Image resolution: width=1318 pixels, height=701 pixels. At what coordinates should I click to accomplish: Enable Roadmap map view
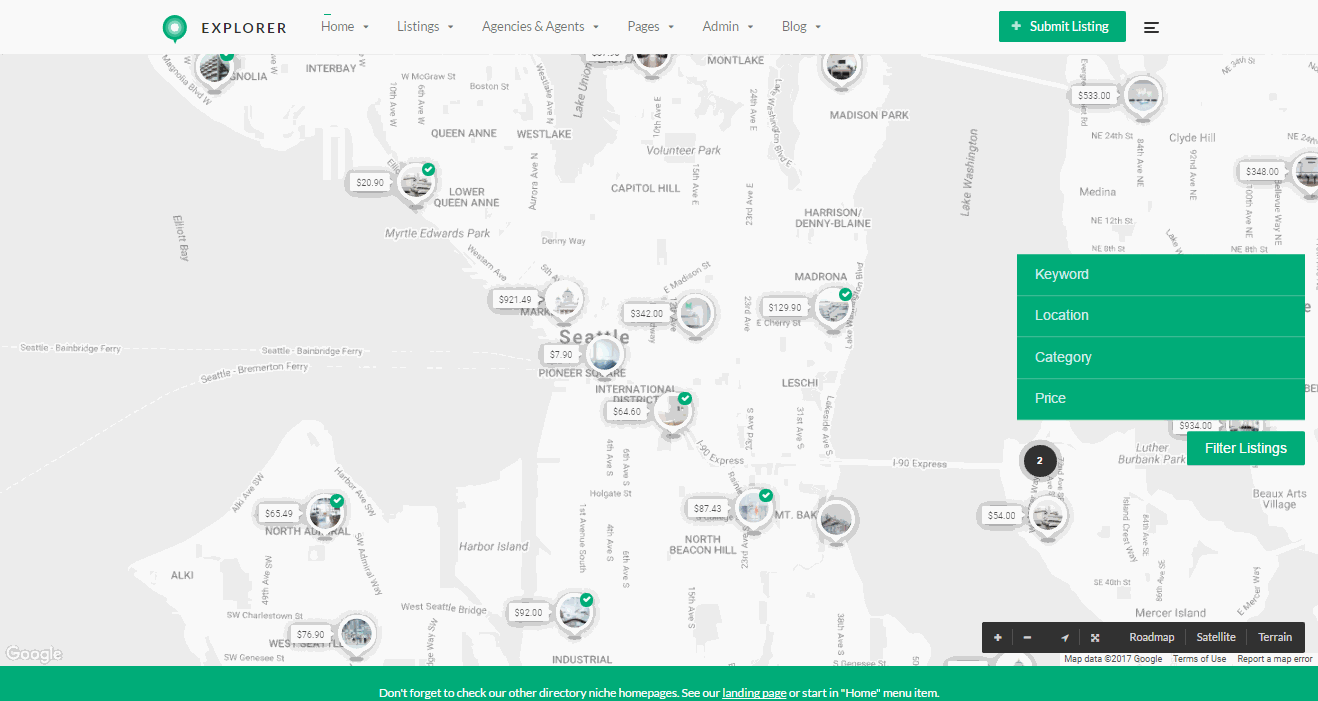click(1152, 637)
